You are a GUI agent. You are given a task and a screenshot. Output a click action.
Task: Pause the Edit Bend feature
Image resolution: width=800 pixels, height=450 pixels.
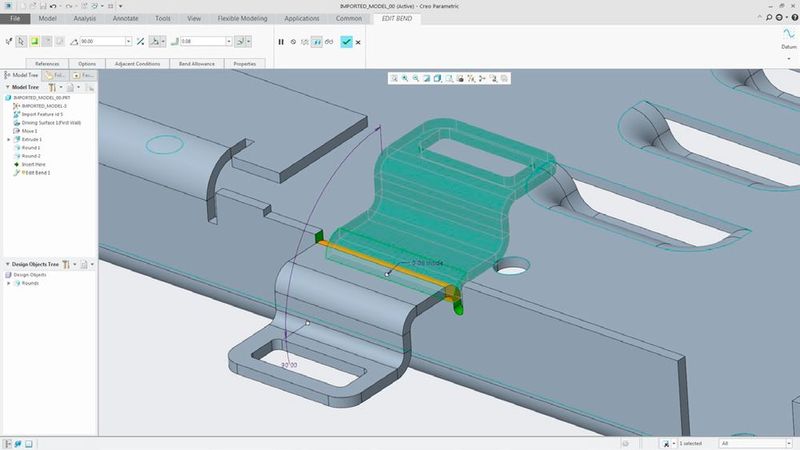pos(281,42)
